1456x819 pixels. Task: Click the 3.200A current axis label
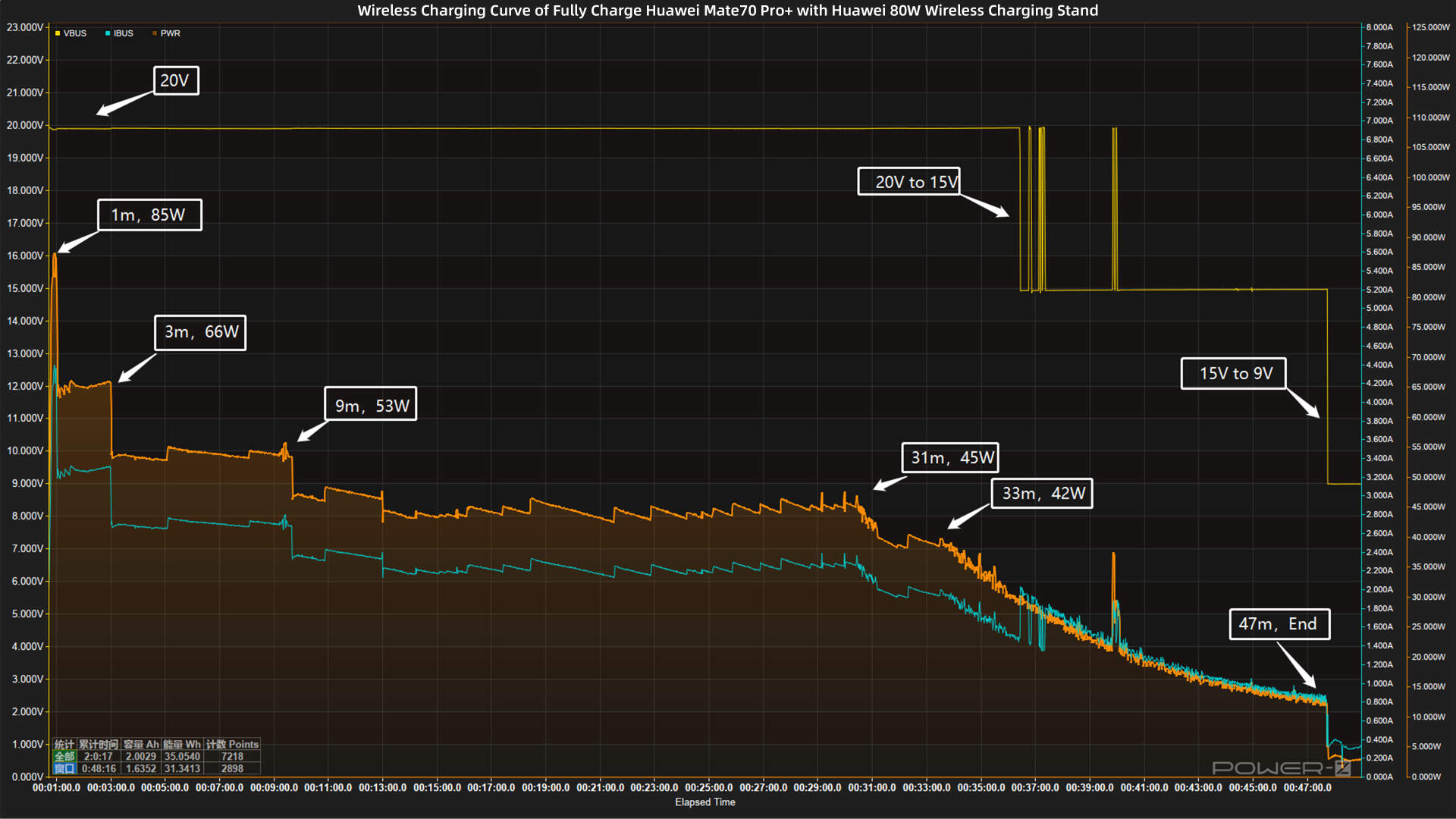[1379, 477]
